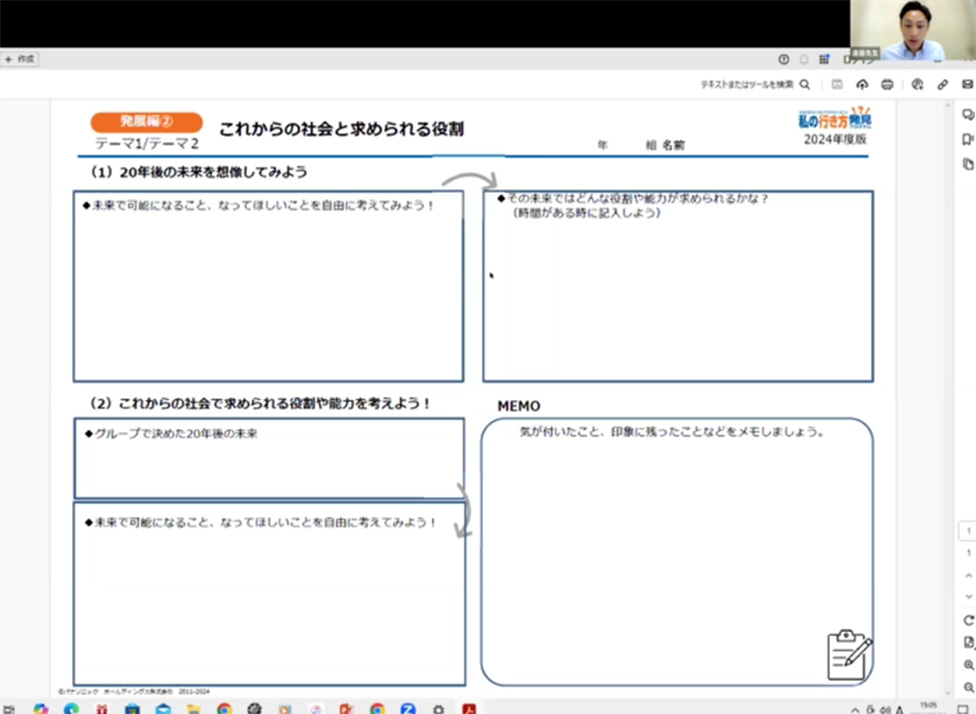
Task: Open the bookmarks panel icon
Action: tap(968, 139)
